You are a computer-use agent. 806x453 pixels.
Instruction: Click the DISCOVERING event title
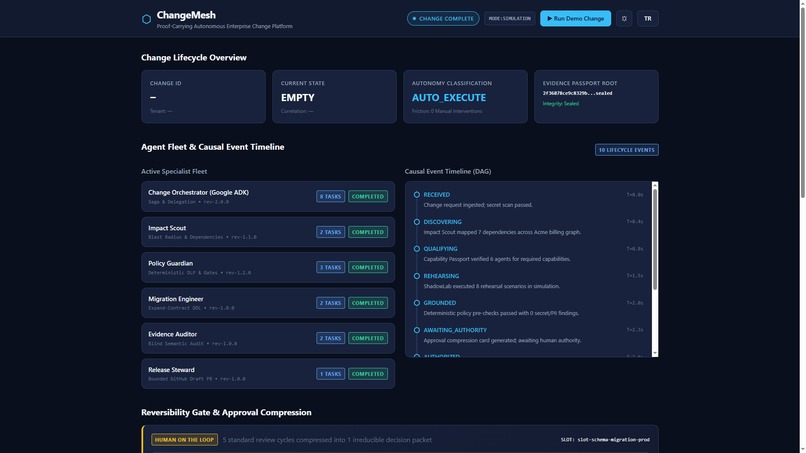[x=443, y=222]
